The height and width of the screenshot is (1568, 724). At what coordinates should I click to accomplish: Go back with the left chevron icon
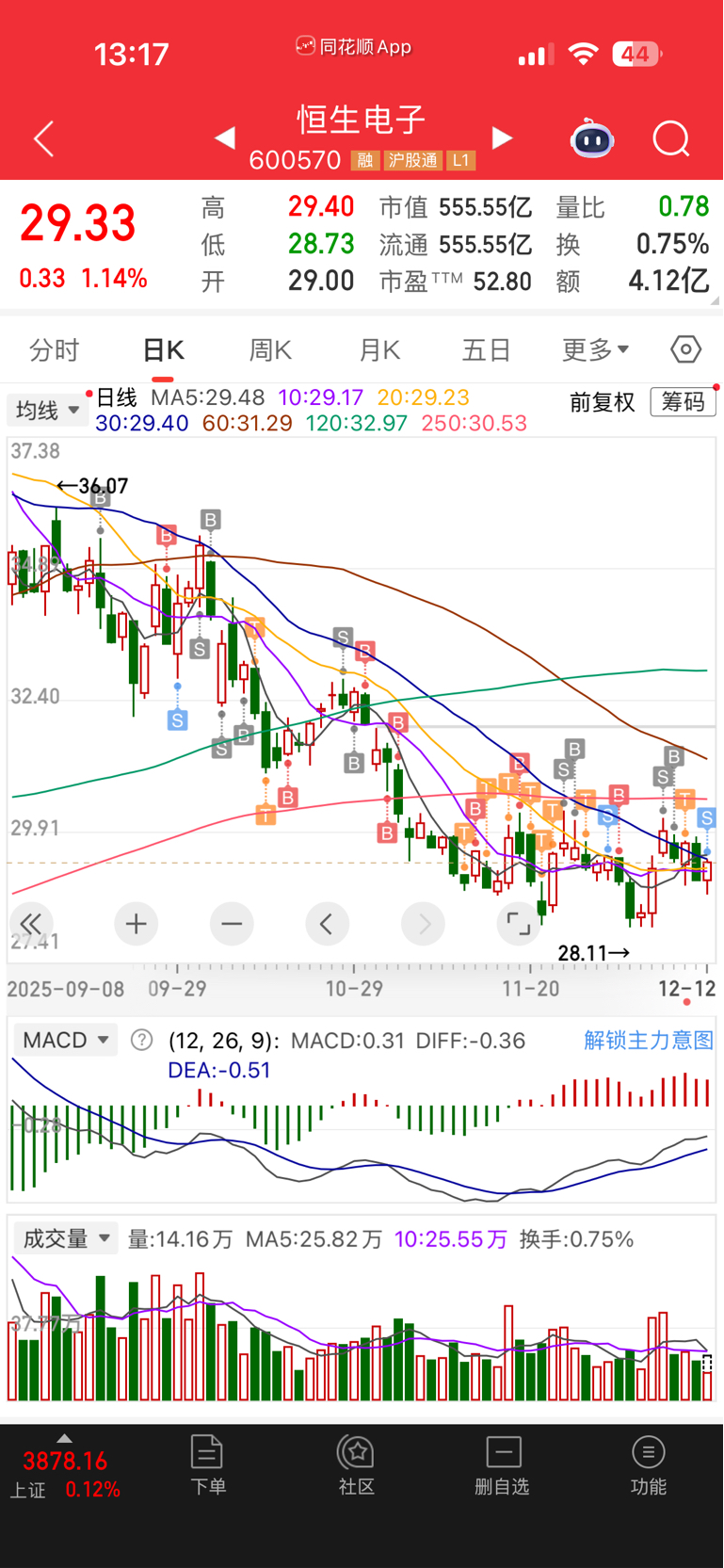44,138
